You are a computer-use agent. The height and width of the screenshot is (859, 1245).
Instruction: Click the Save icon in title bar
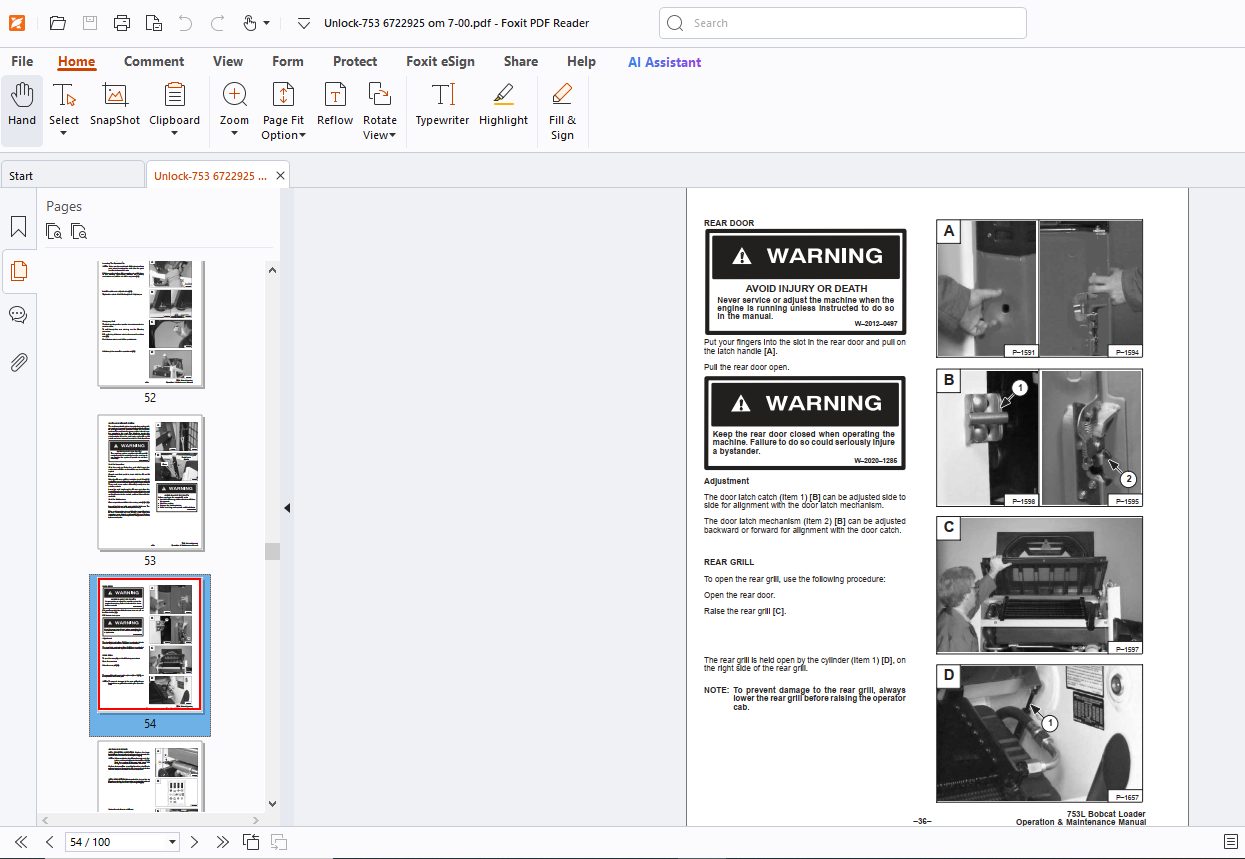[x=89, y=23]
